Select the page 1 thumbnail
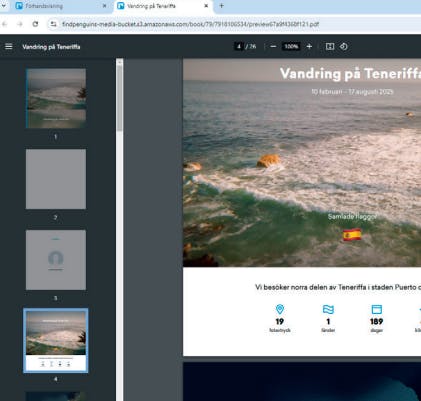Image resolution: width=421 pixels, height=401 pixels. pos(56,98)
